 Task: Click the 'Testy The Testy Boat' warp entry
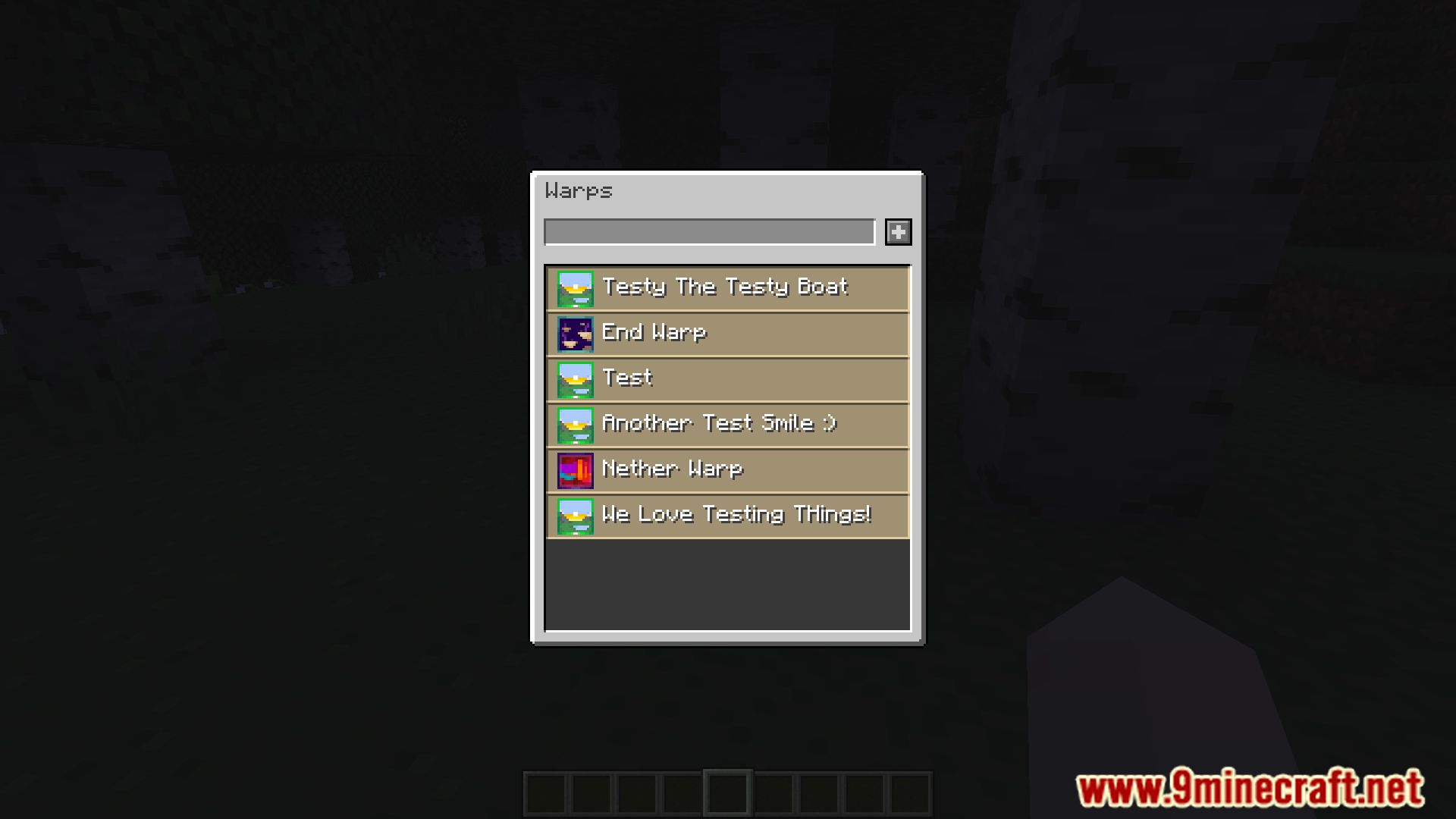click(727, 288)
